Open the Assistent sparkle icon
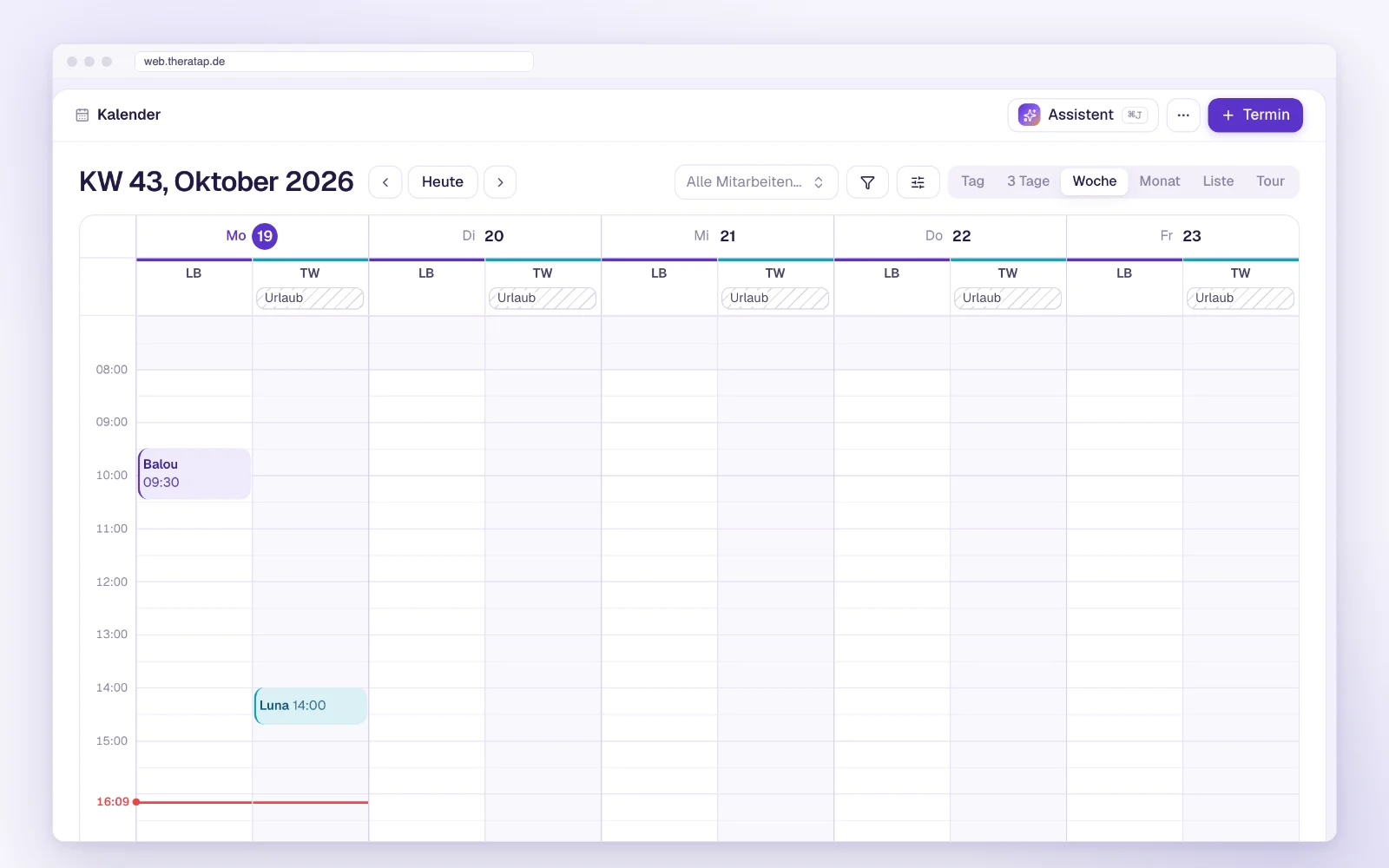Viewport: 1389px width, 868px height. pos(1029,115)
